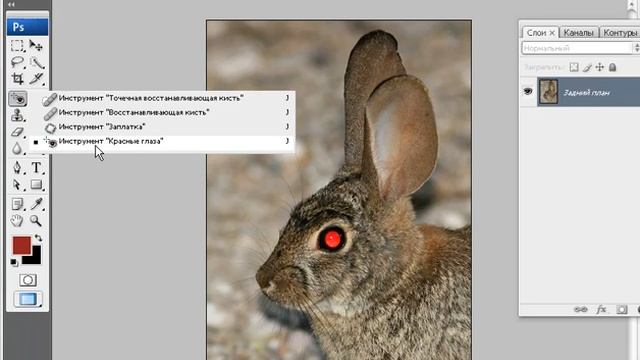Select the Hand tool
Viewport: 640px width, 360px height.
17,221
